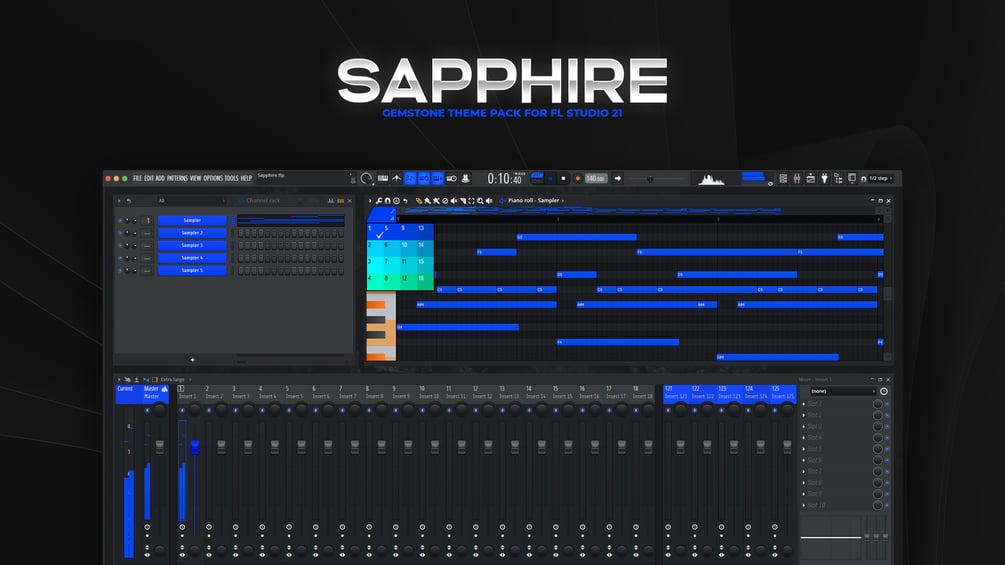Expand Slot 1 effect menu arrow
The width and height of the screenshot is (1005, 565).
(x=804, y=404)
